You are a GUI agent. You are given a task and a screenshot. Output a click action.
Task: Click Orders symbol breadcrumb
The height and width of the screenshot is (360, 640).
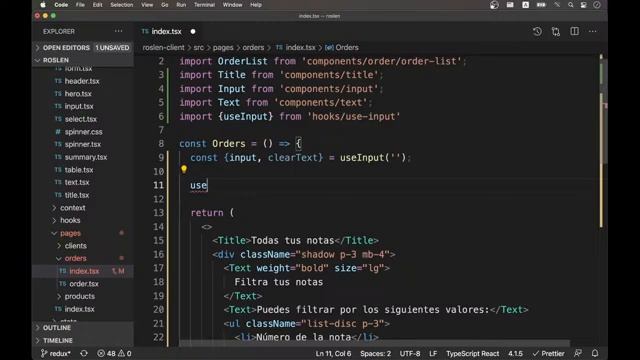[x=342, y=48]
